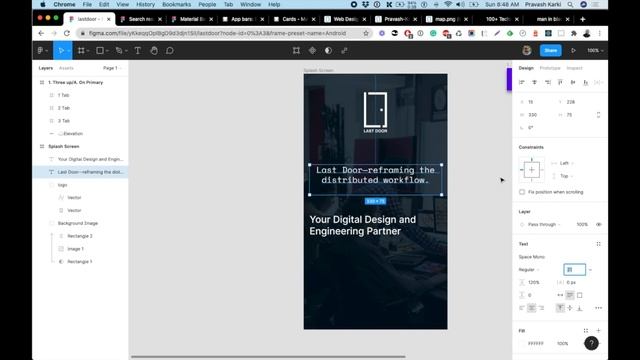The height and width of the screenshot is (360, 640).
Task: Set text vertical align middle
Action: coord(570,308)
